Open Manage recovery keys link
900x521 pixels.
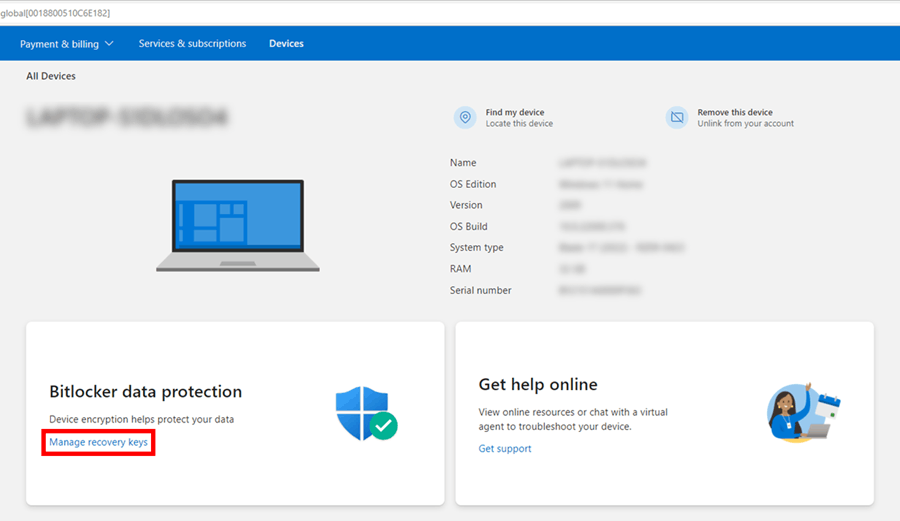(98, 442)
